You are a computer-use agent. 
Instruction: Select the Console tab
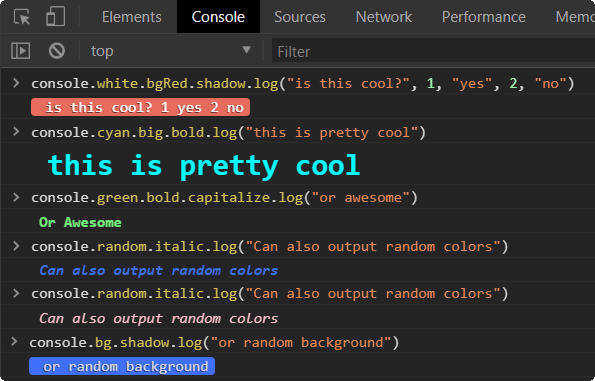click(218, 17)
